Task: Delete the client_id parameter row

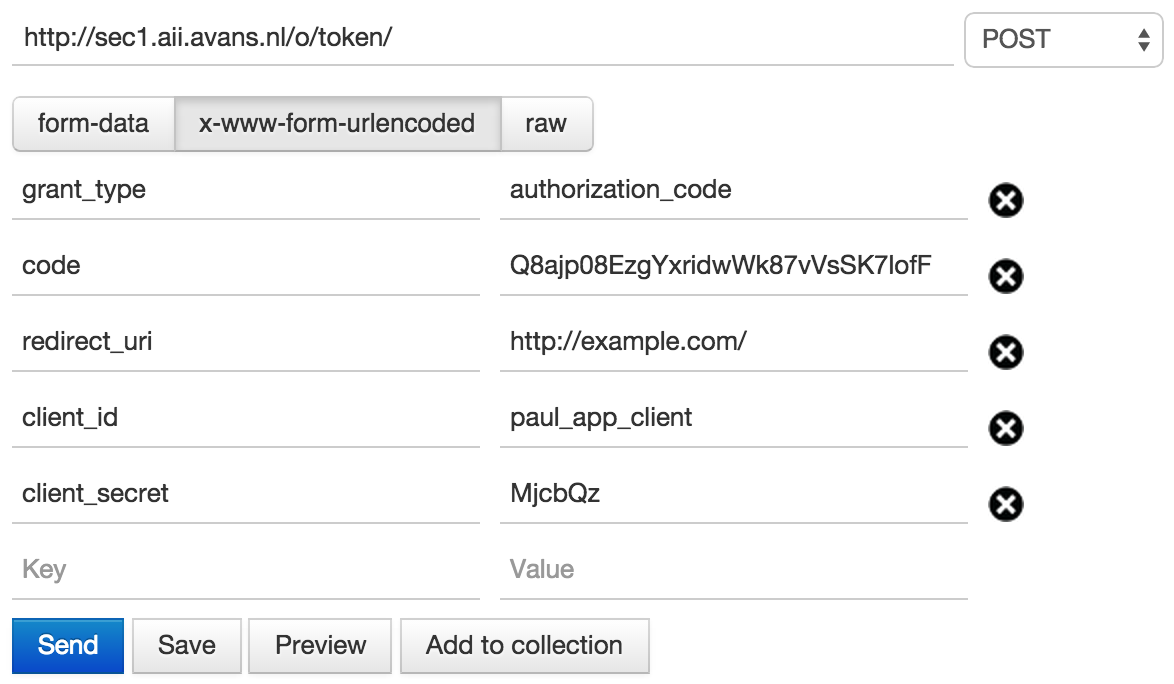Action: tap(1006, 428)
